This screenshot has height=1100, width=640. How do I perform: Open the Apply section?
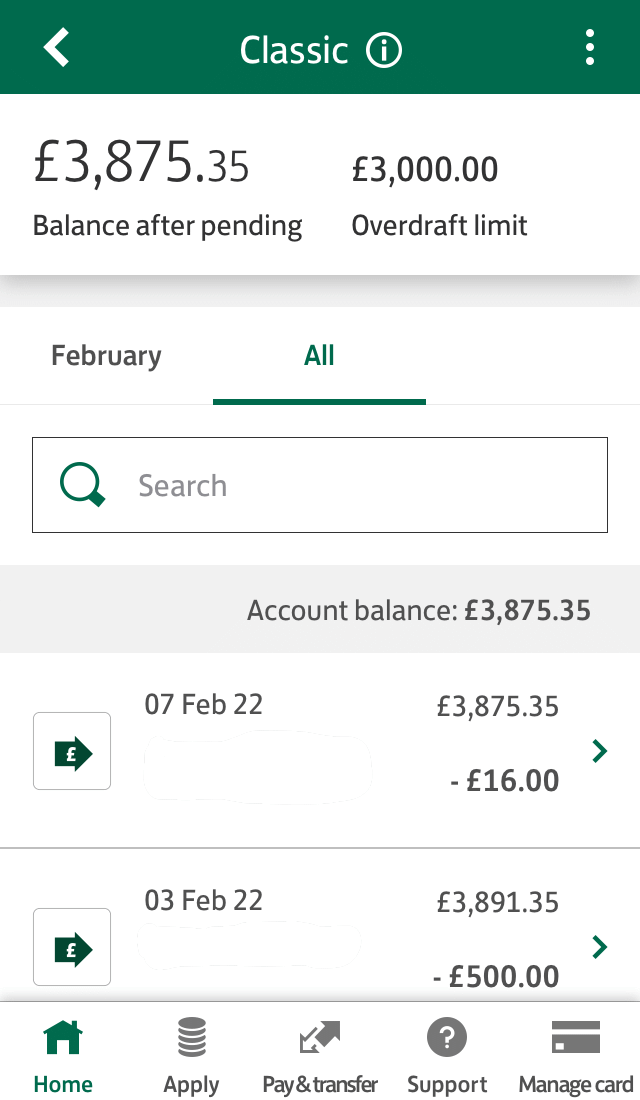point(191,1056)
